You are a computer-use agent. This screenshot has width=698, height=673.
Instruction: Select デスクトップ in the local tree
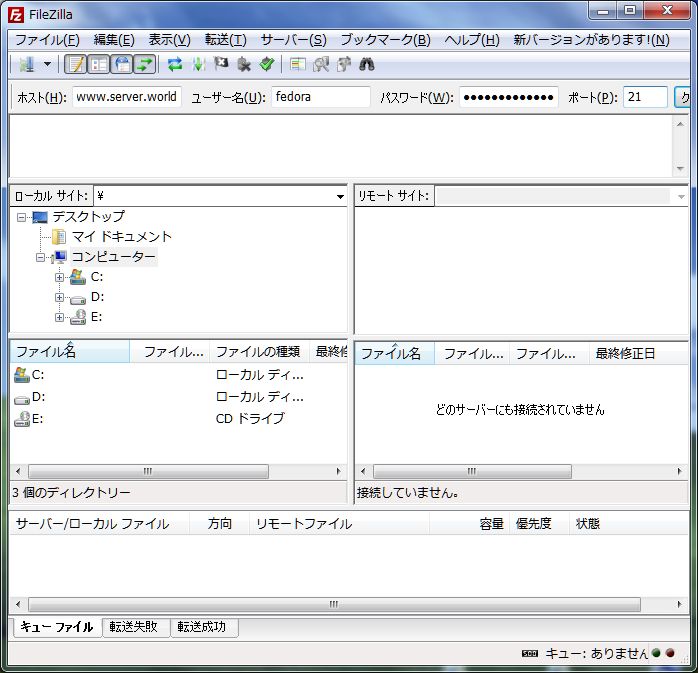(89, 217)
